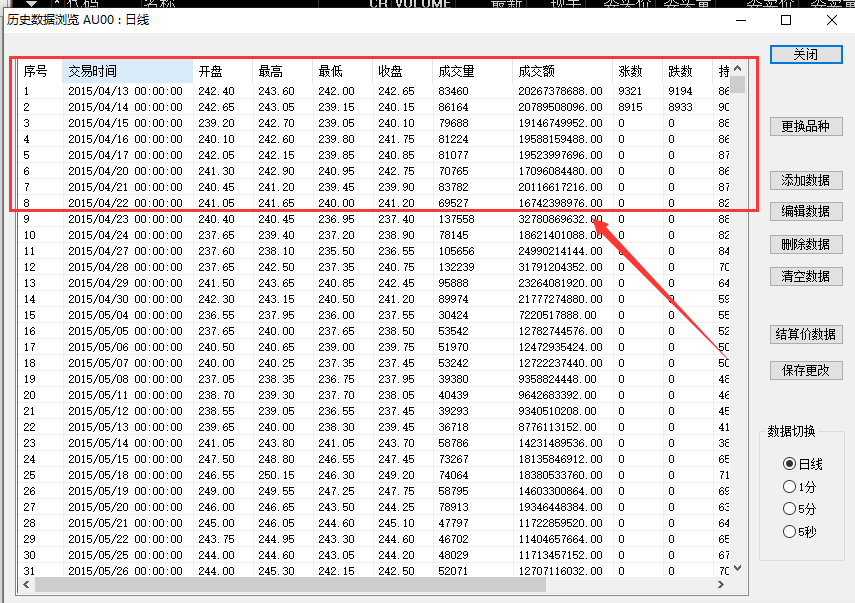Click the 最高 column header
Image resolution: width=855 pixels, height=603 pixels.
[282, 71]
